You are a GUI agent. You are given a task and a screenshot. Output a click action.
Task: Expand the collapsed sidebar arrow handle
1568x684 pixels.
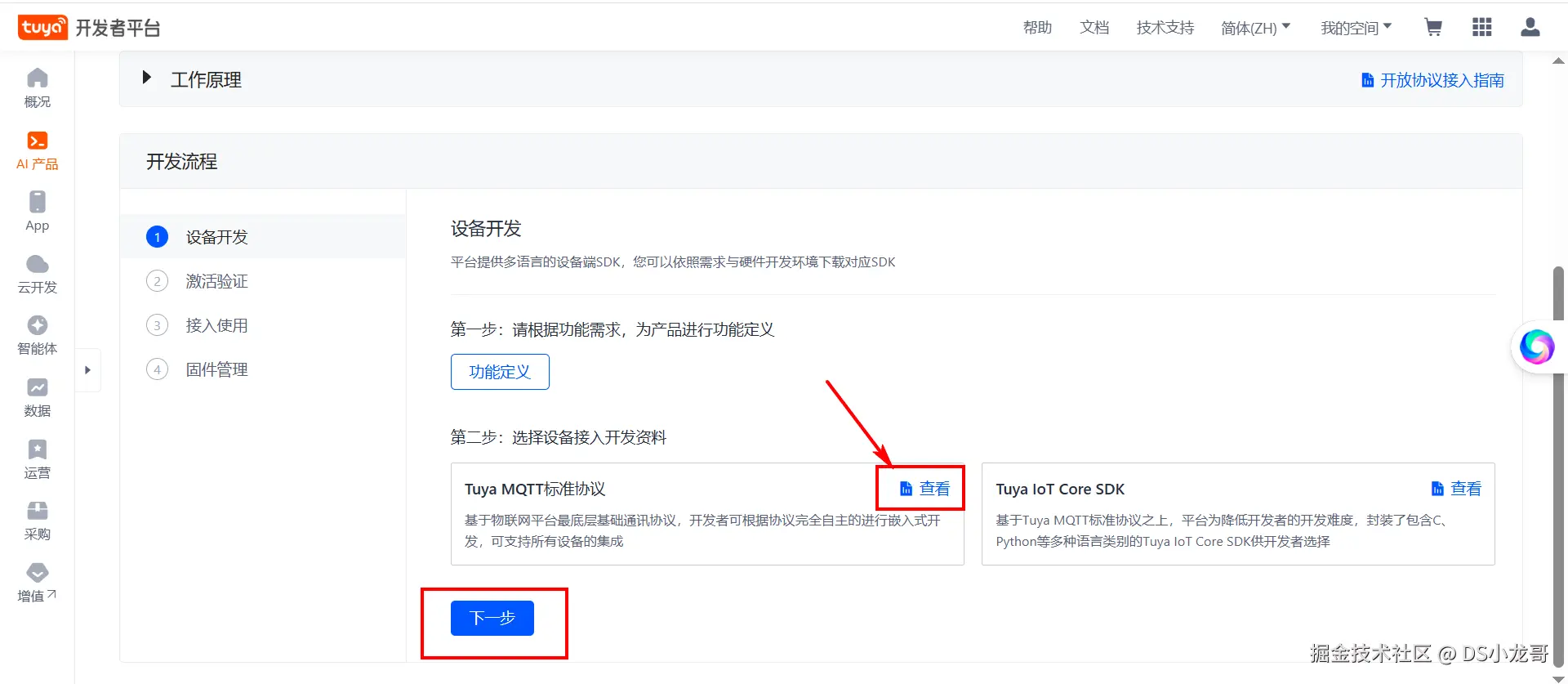(87, 370)
